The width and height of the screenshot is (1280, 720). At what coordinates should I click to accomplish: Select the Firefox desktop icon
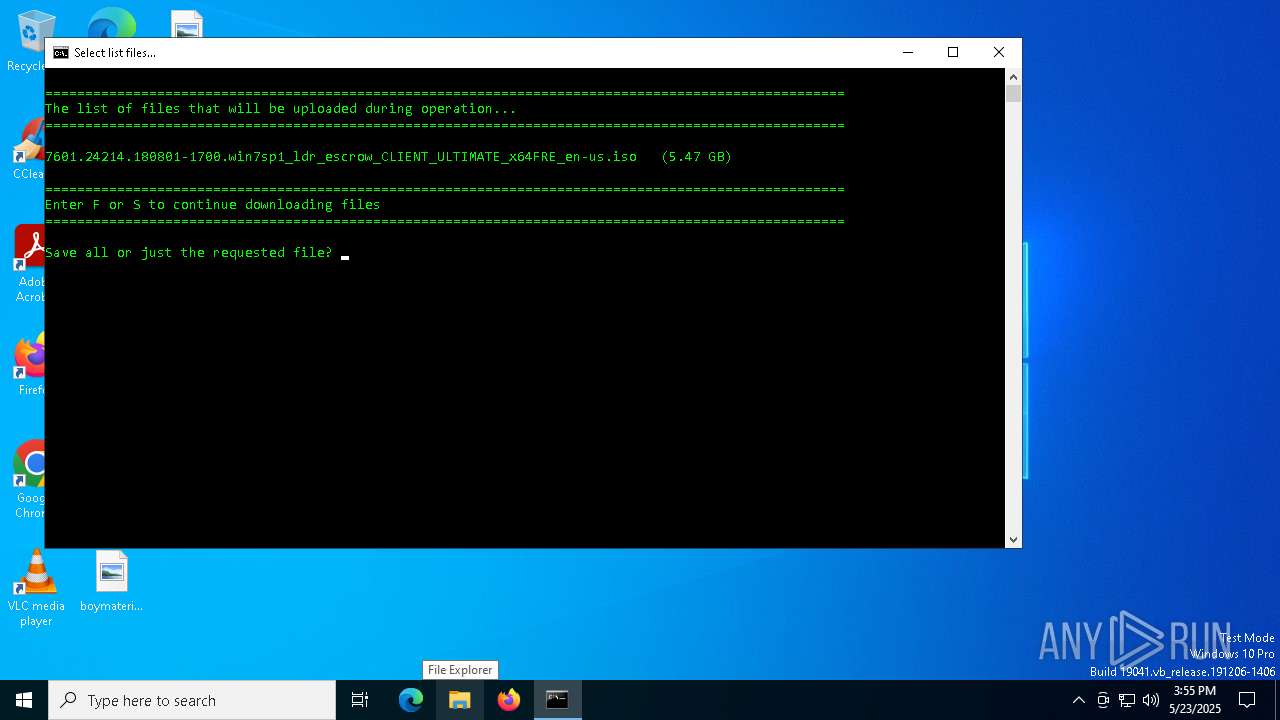coord(30,365)
